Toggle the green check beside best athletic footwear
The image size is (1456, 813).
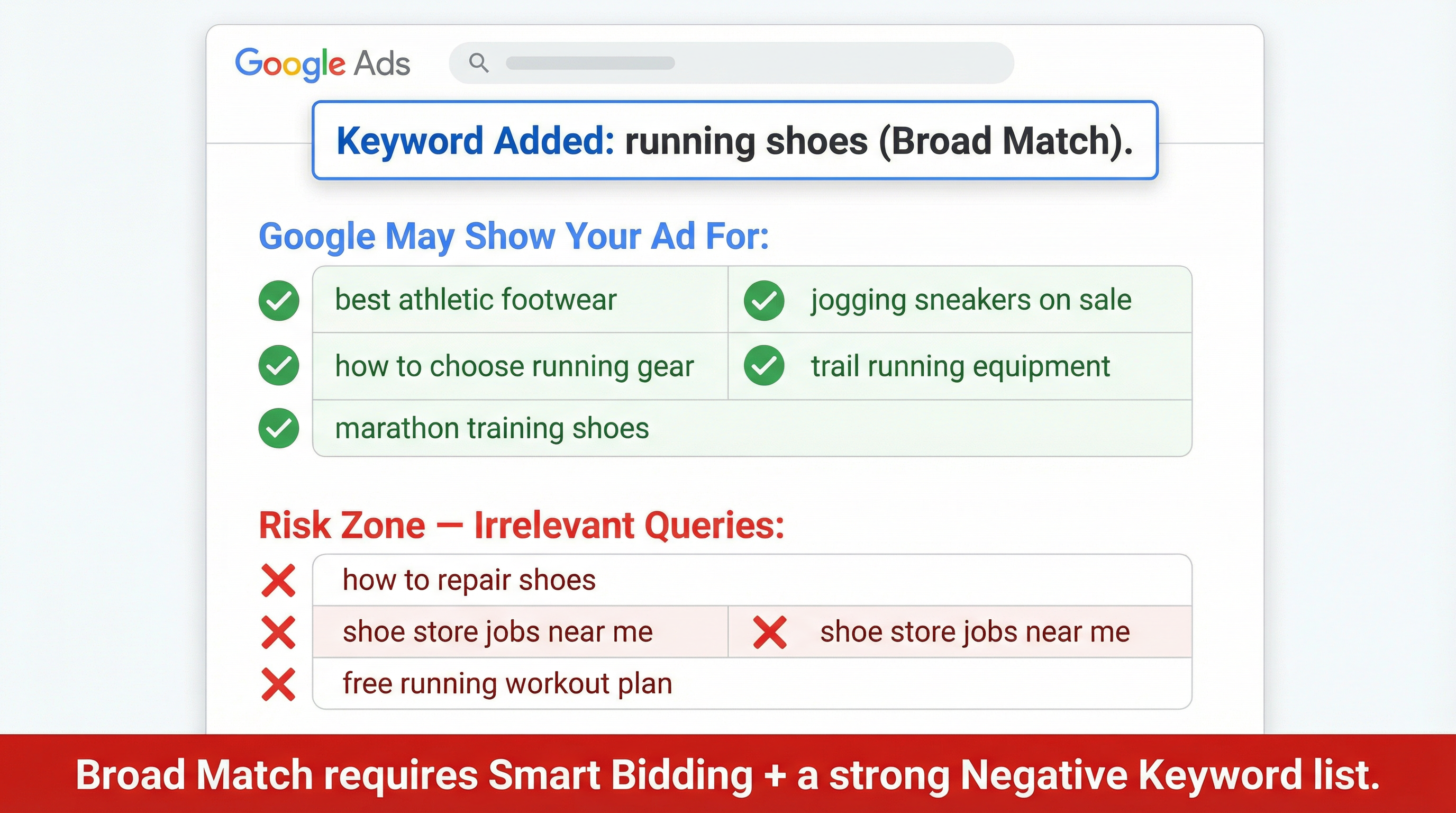pos(279,300)
